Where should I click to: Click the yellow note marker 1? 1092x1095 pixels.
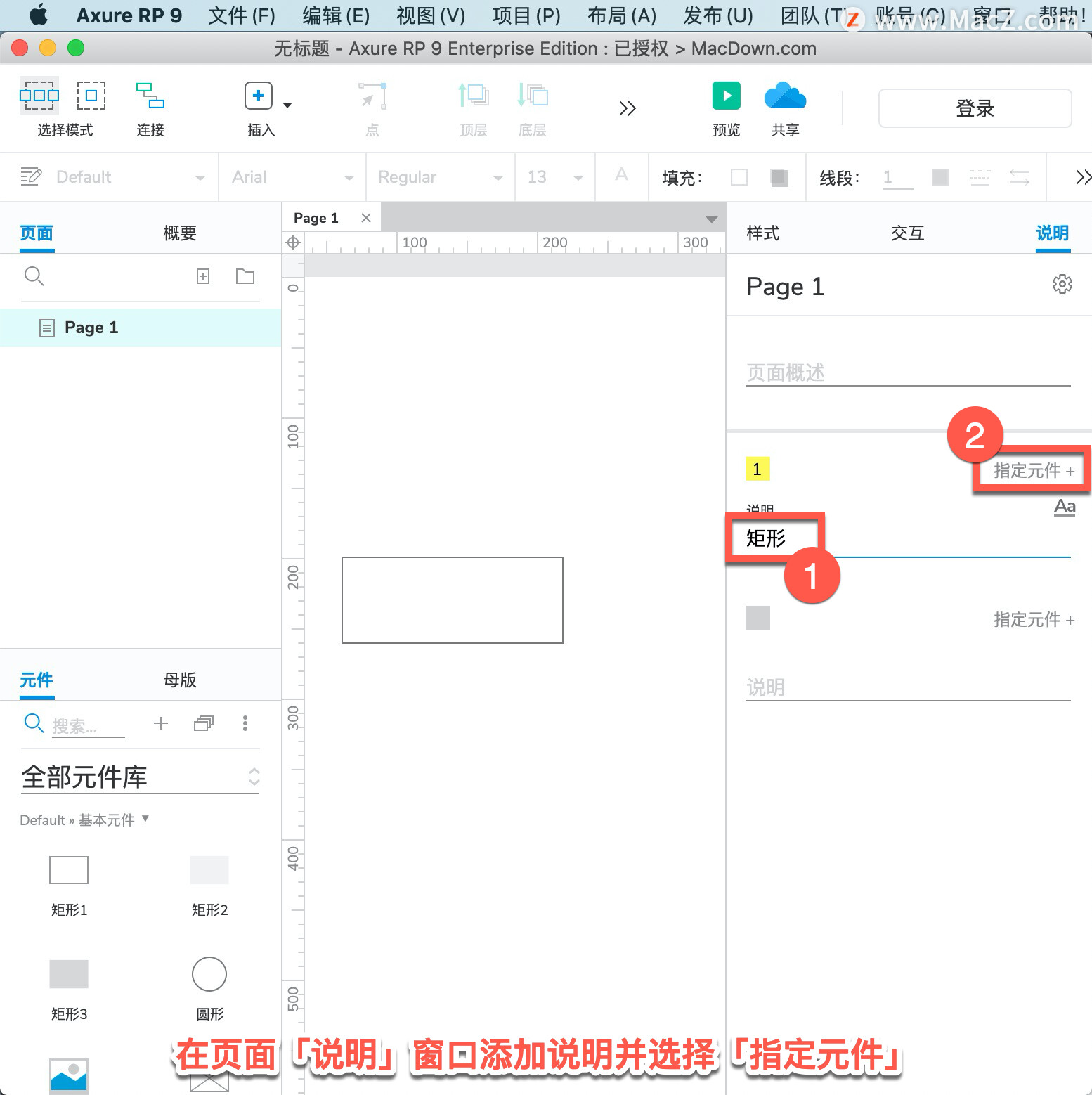tap(758, 469)
